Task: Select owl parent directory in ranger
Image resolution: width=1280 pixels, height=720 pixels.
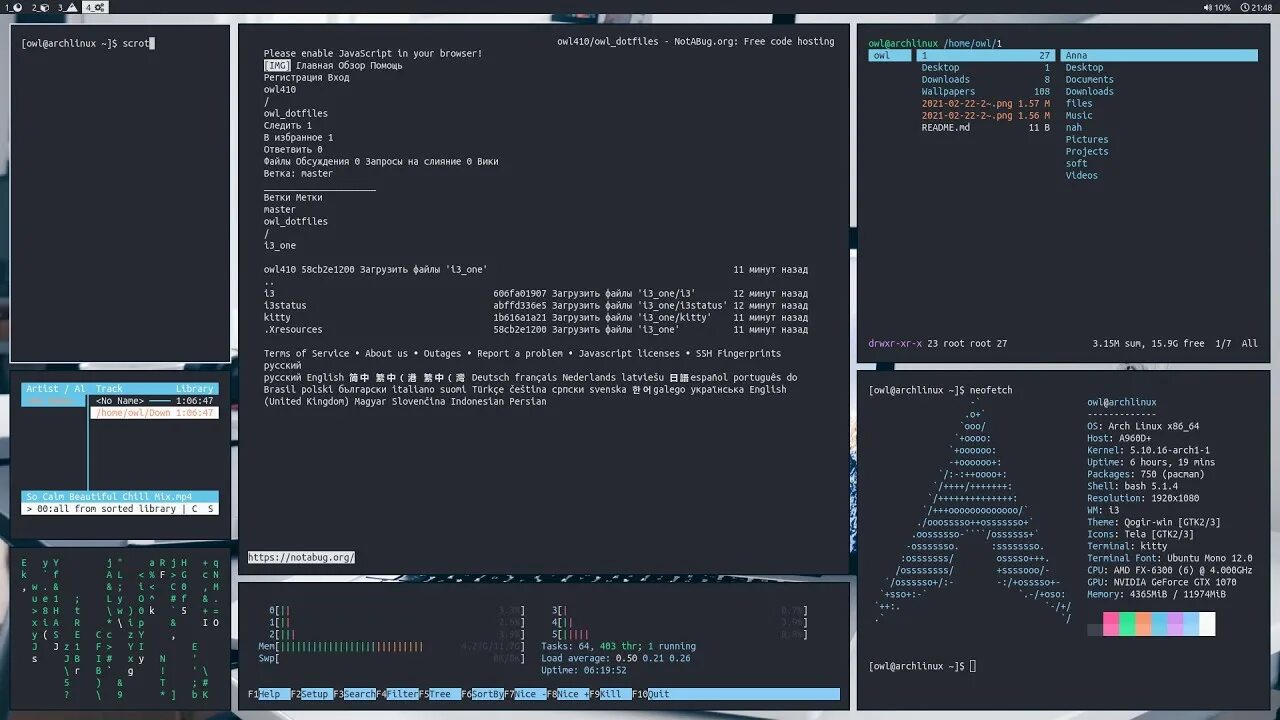Action: click(x=889, y=55)
